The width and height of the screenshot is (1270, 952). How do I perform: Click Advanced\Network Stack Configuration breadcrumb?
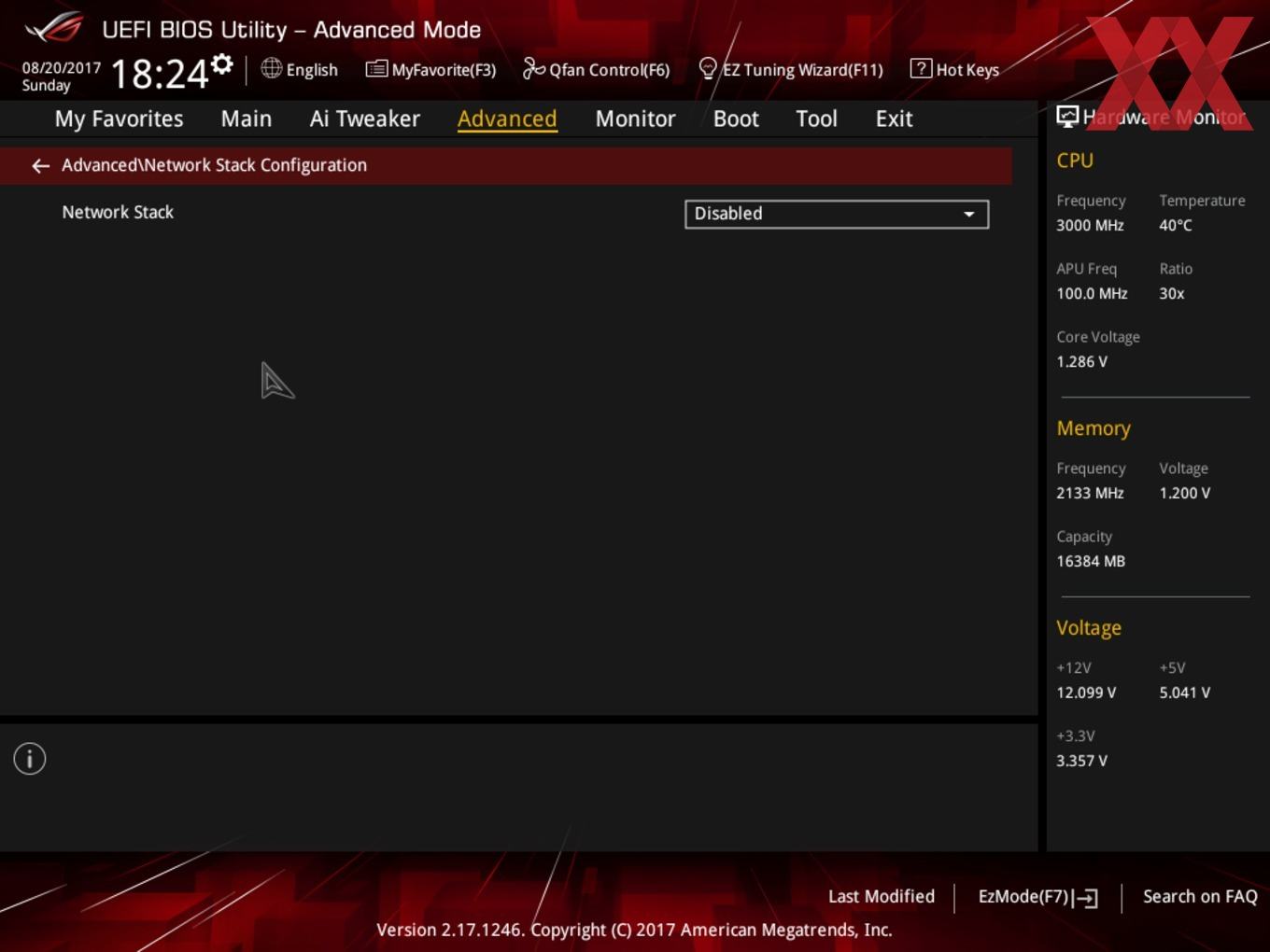coord(214,165)
